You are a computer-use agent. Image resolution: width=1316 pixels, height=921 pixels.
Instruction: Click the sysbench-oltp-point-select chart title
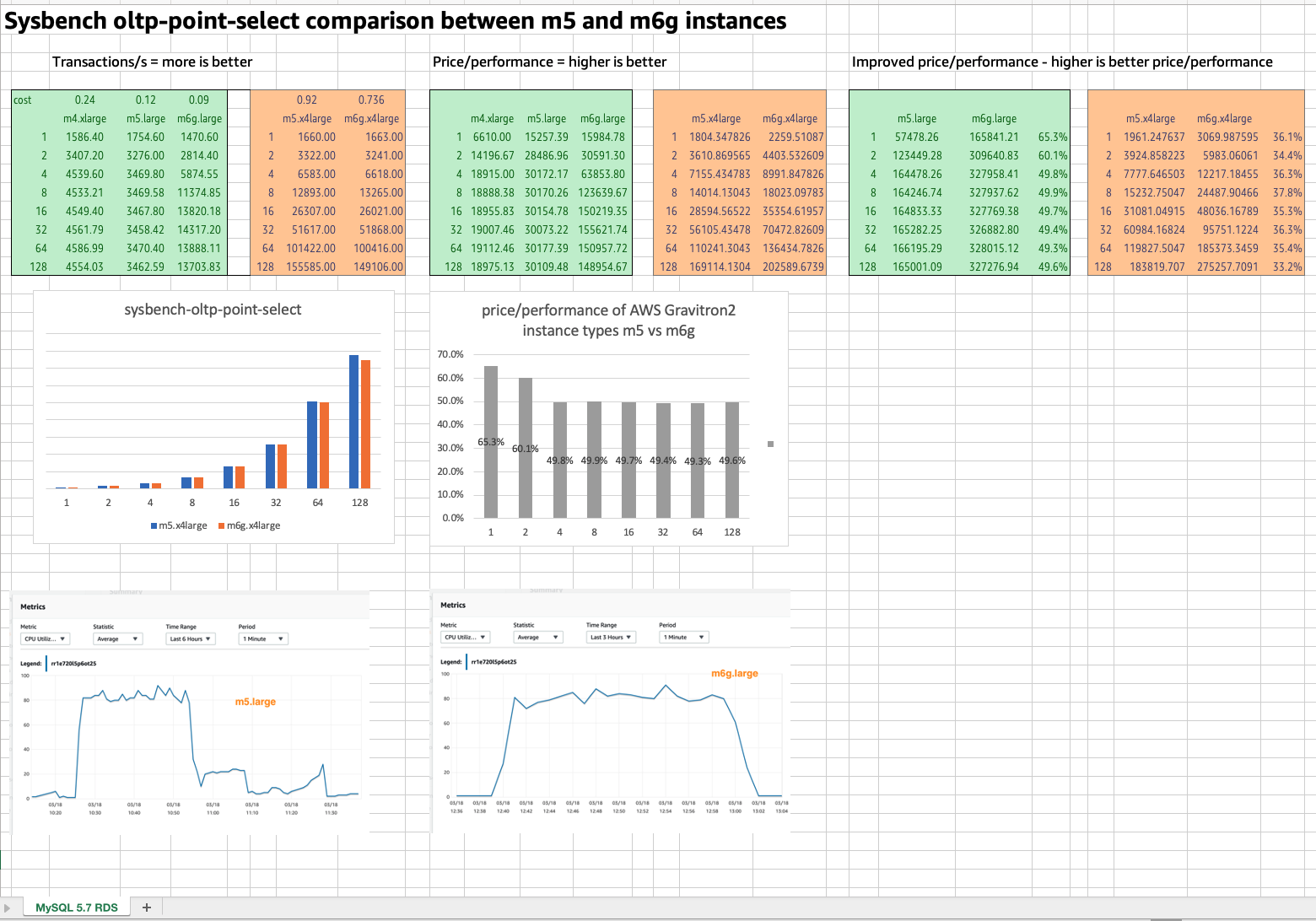pyautogui.click(x=213, y=310)
